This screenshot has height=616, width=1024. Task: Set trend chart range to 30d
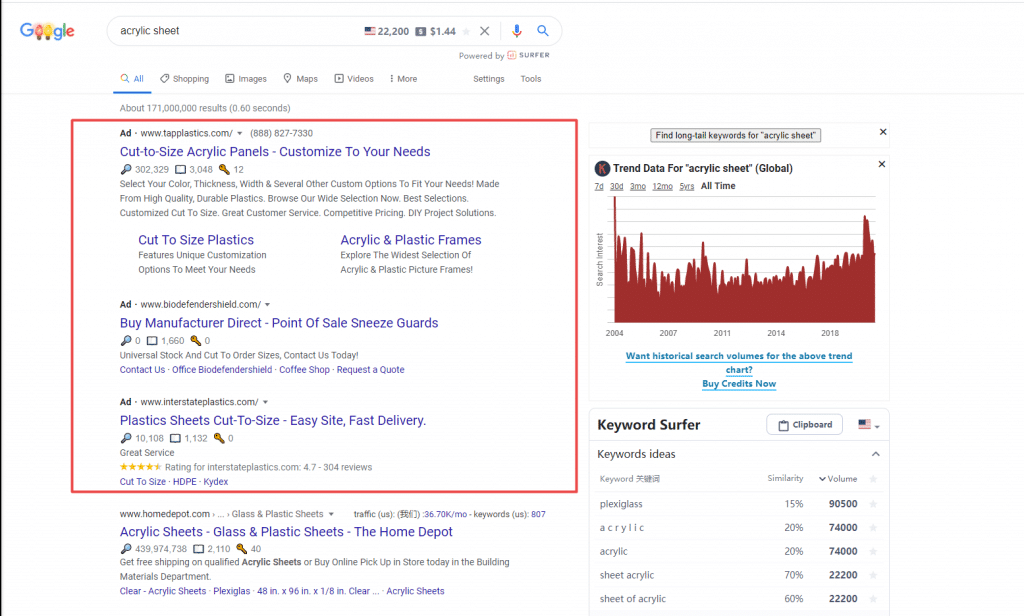pos(616,186)
